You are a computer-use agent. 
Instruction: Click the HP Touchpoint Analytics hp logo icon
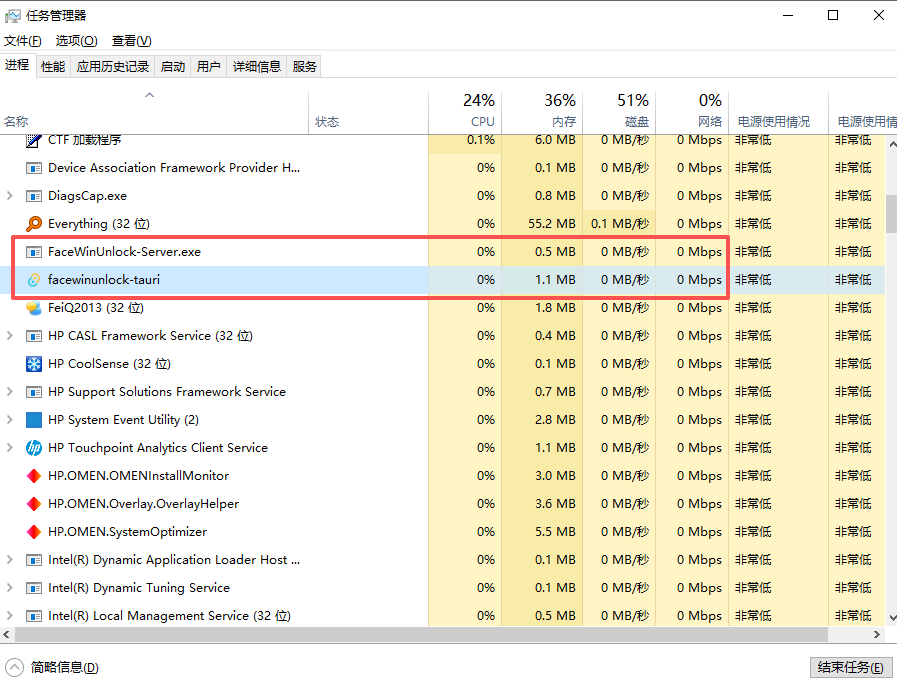pos(34,448)
